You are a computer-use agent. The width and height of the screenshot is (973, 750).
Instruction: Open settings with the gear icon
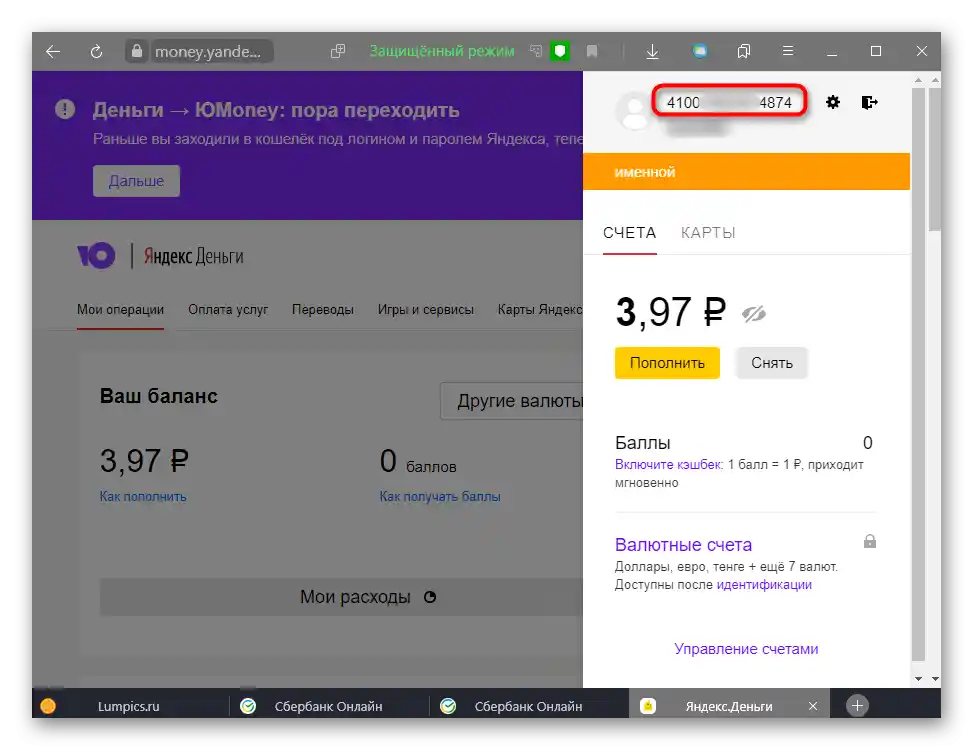click(833, 102)
